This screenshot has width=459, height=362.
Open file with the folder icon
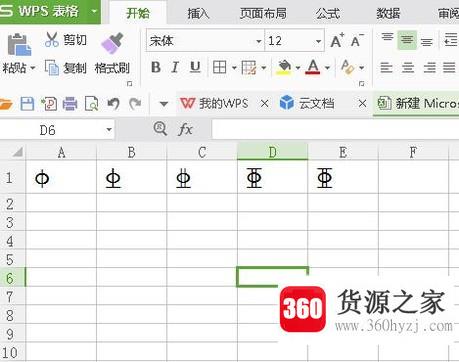click(5, 104)
